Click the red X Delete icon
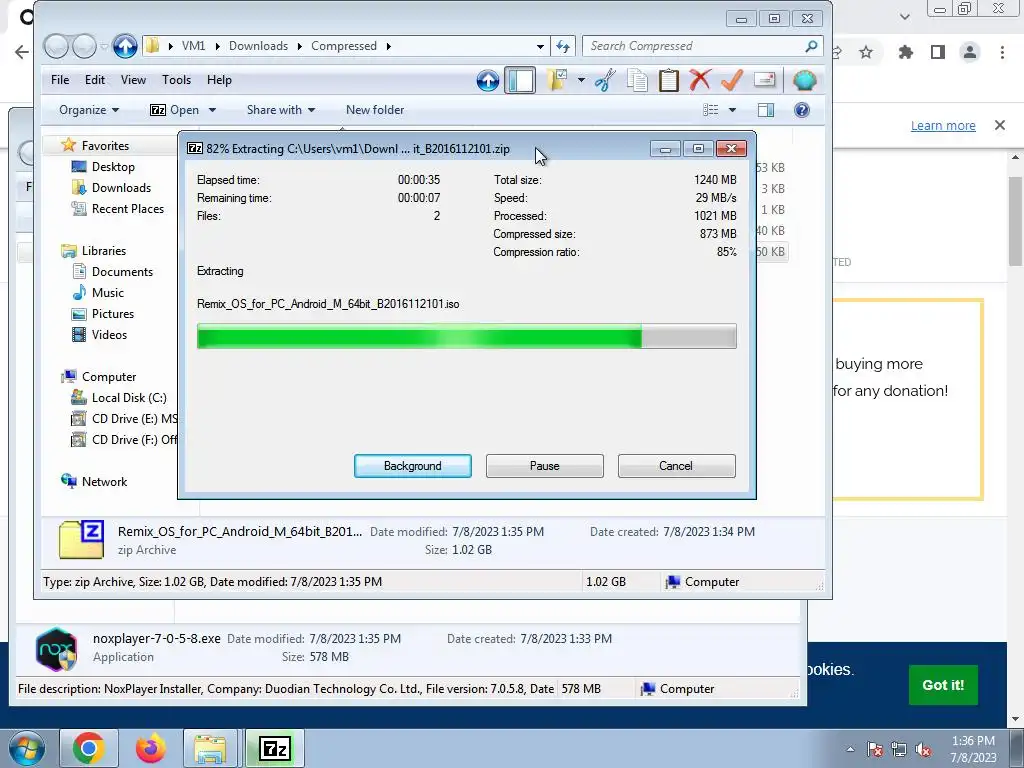The width and height of the screenshot is (1024, 768). click(x=699, y=80)
